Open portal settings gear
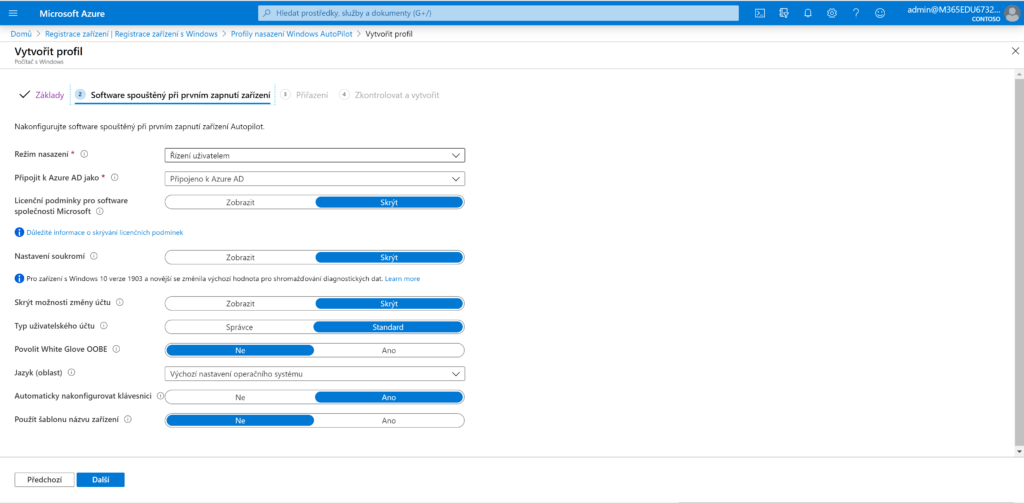This screenshot has width=1024, height=503. pos(832,14)
